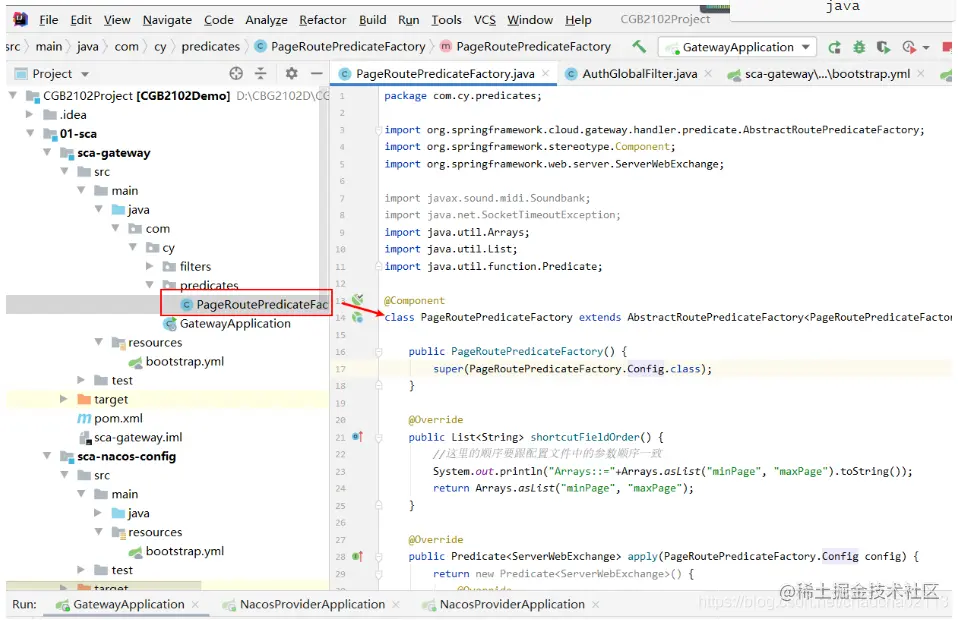Collapse the sca-nacos-config module
This screenshot has height=620, width=958.
pyautogui.click(x=47, y=456)
